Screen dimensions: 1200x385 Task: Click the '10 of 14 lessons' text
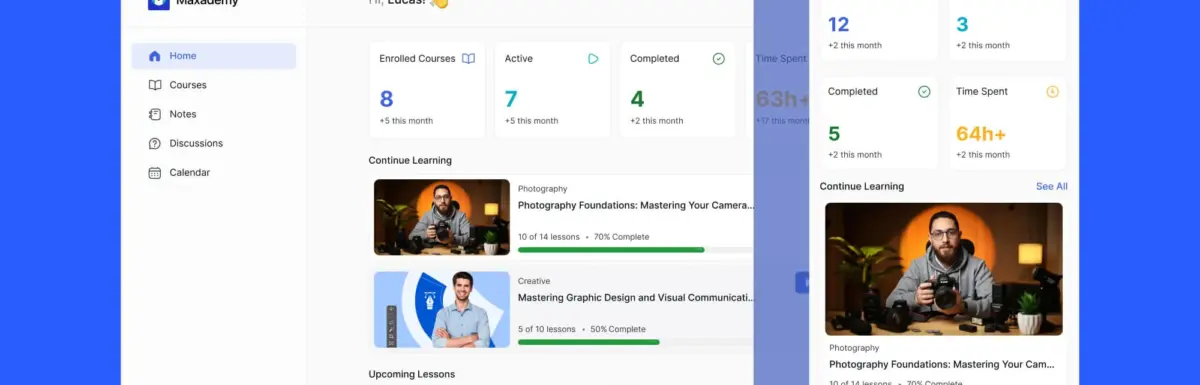(x=549, y=237)
